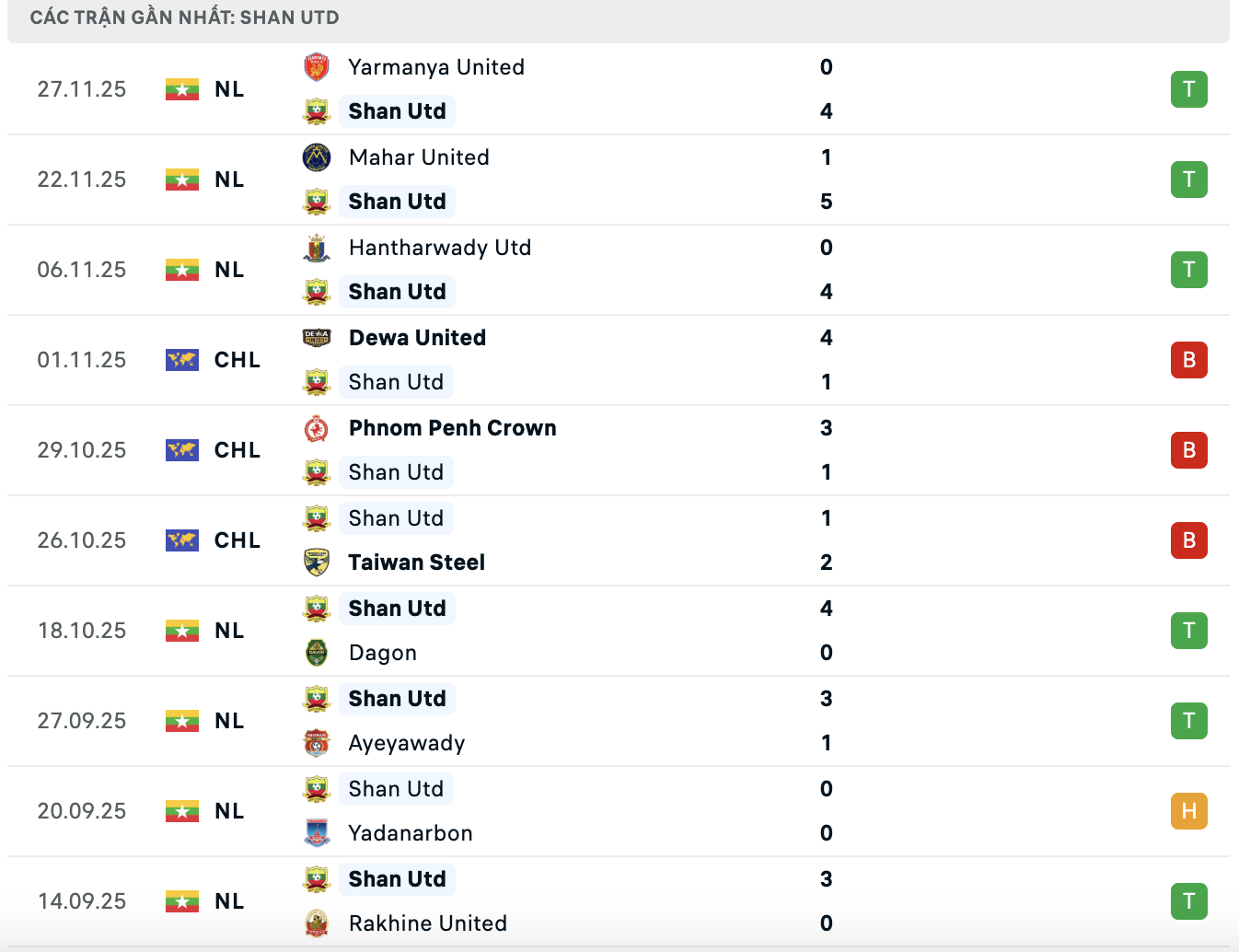Click the CHL competition flag on 01.11.25
Image resolution: width=1239 pixels, height=952 pixels.
coord(182,360)
